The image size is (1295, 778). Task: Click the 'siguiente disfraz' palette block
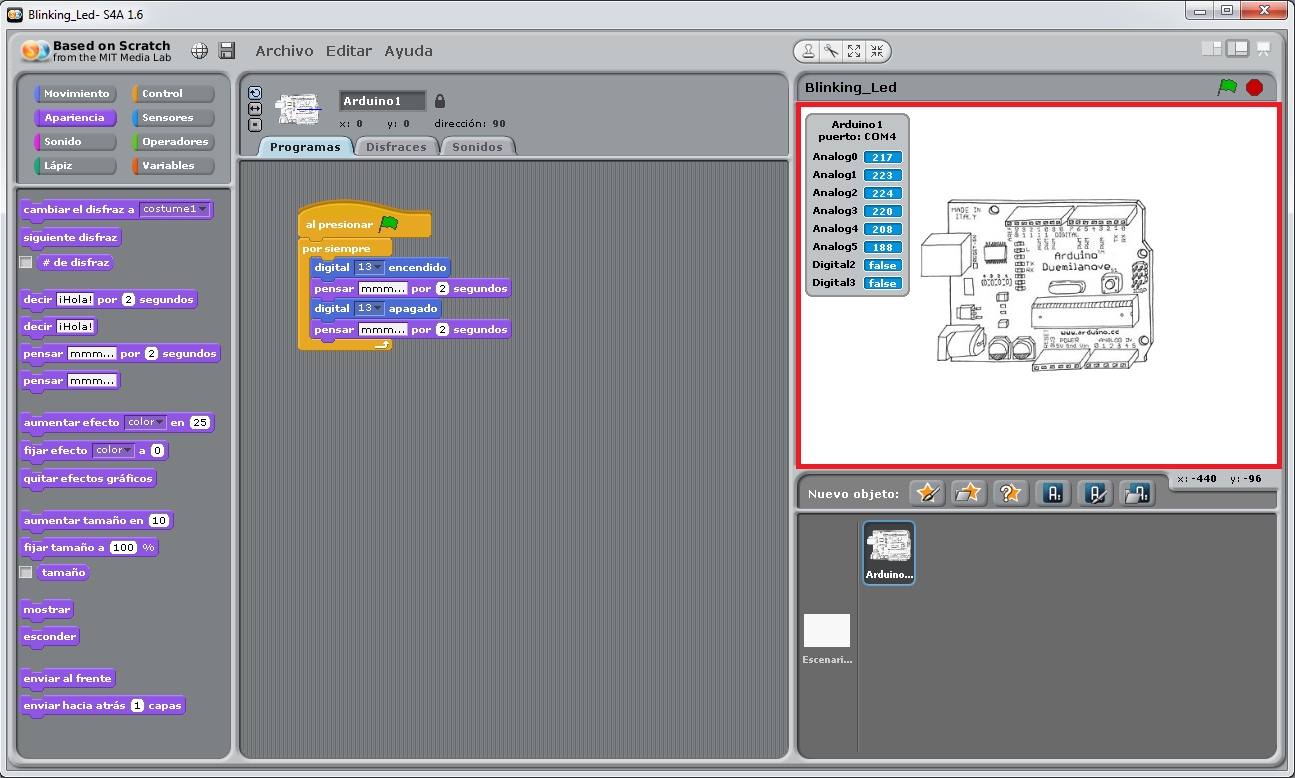pos(71,237)
